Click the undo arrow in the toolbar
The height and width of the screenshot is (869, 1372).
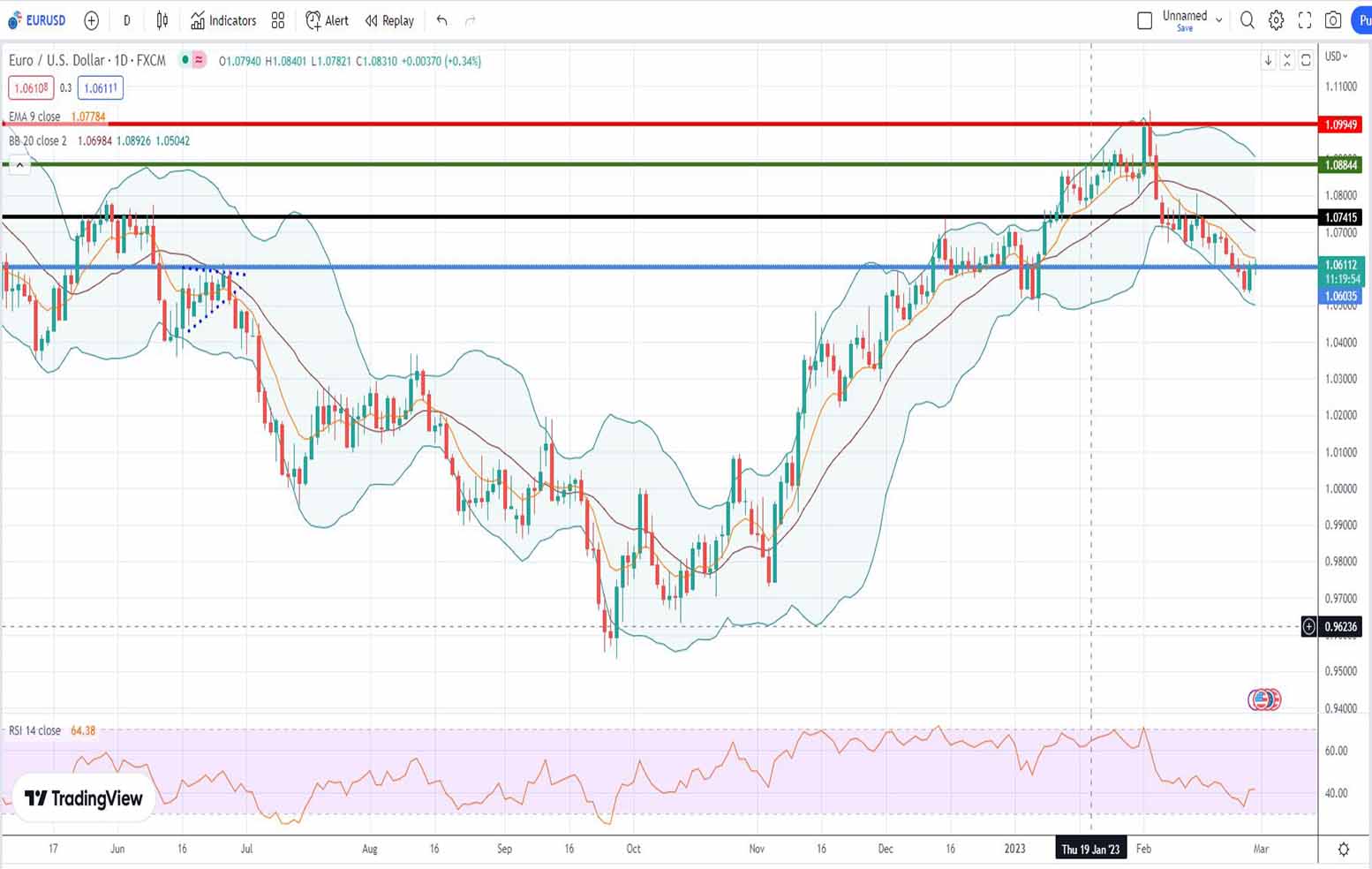[441, 20]
